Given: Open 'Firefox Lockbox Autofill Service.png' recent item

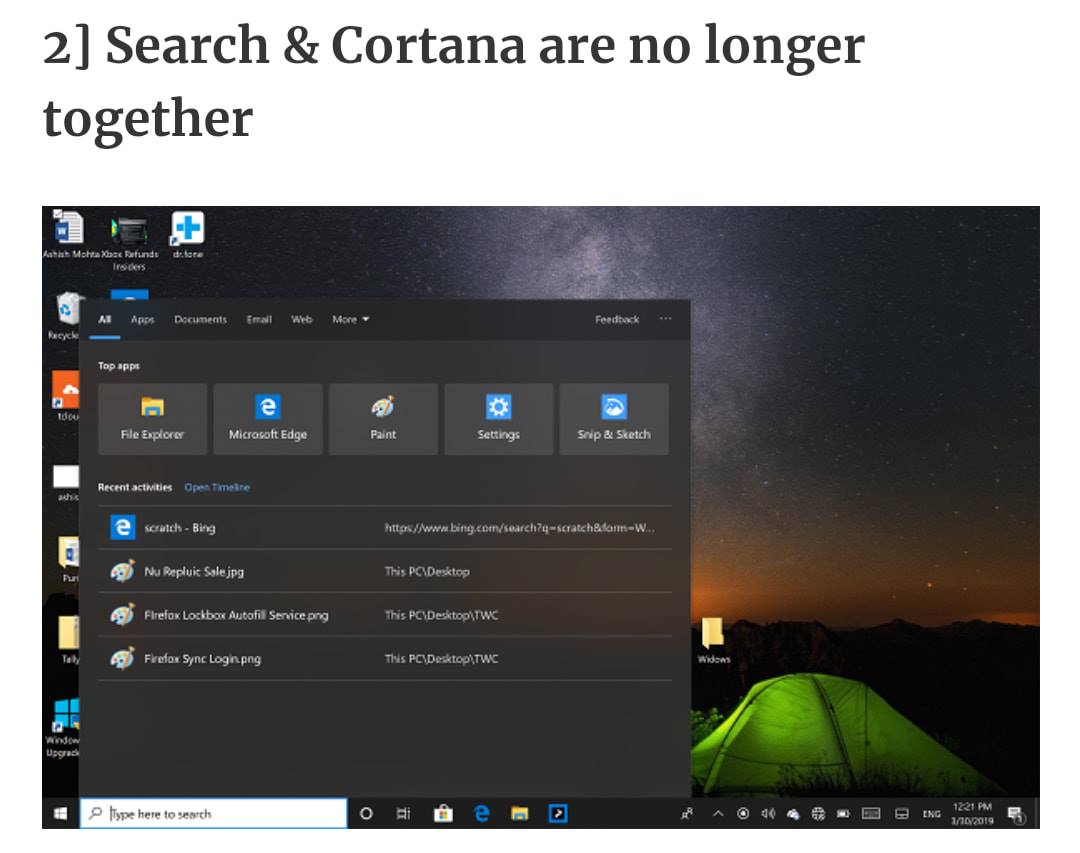Looking at the screenshot, I should [x=385, y=615].
